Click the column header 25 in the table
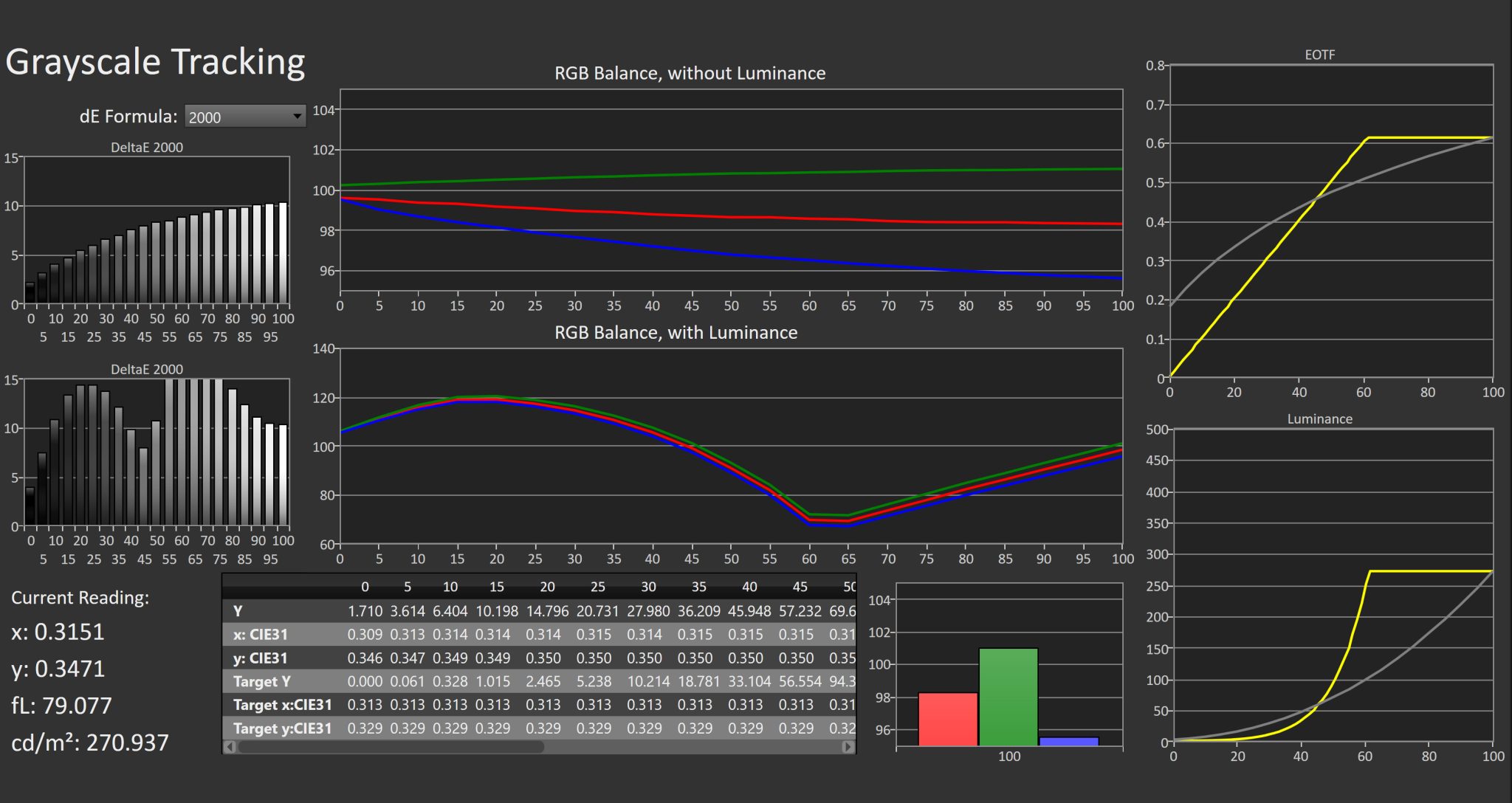Viewport: 1512px width, 803px height. [x=597, y=587]
